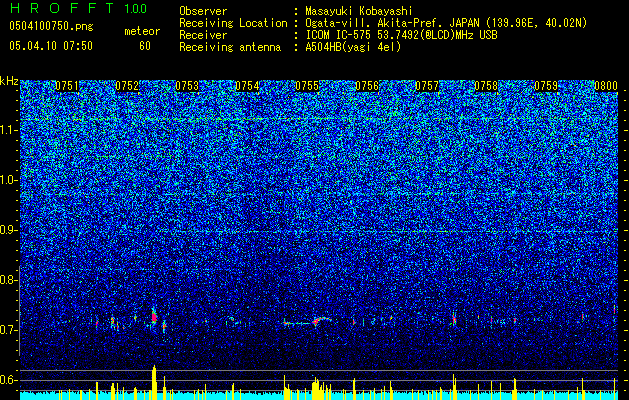The height and width of the screenshot is (400, 629).
Task: Click the 1.0 frequency axis label
Action: (9, 180)
